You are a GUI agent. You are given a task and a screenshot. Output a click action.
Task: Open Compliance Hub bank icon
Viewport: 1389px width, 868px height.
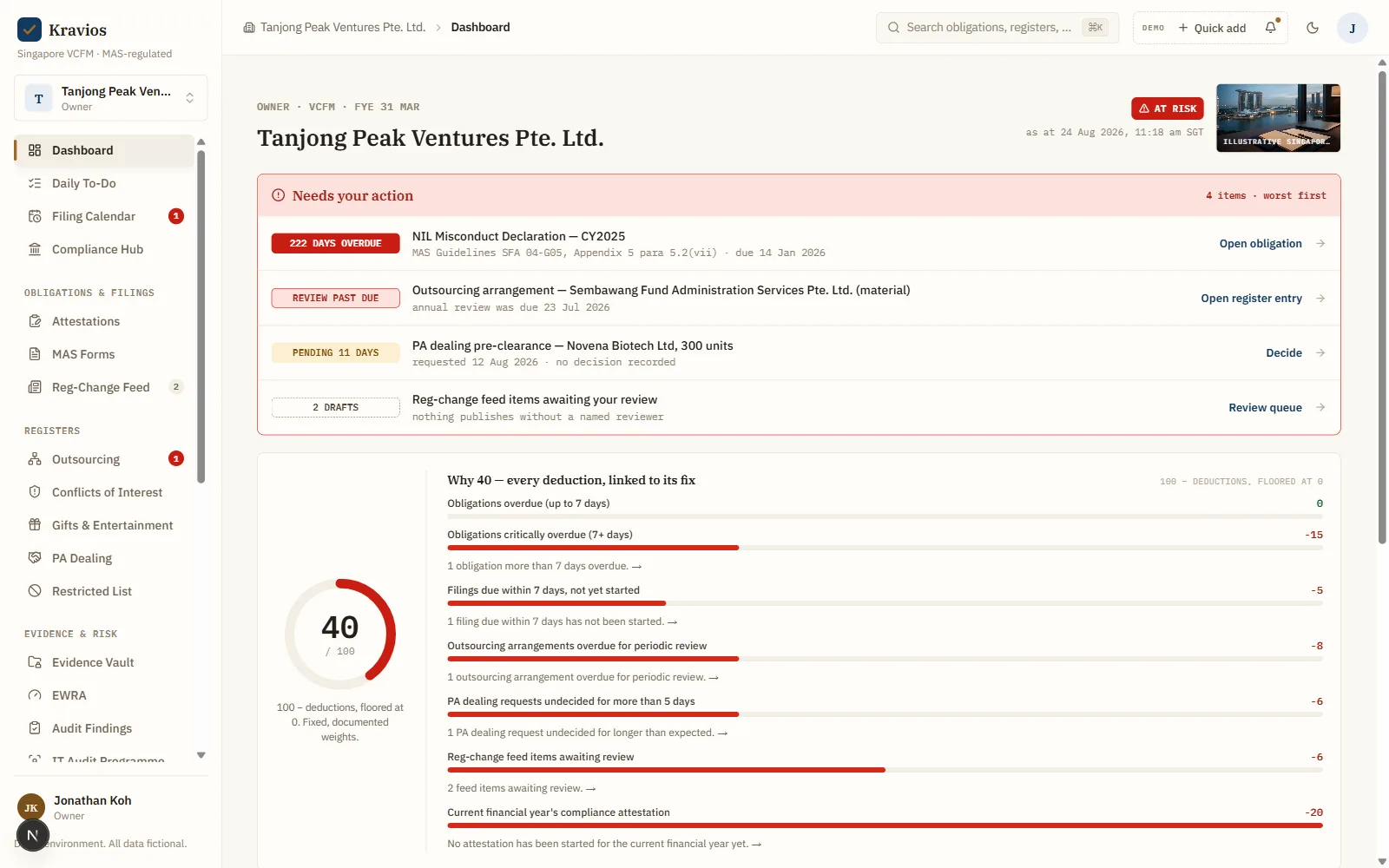click(x=35, y=249)
